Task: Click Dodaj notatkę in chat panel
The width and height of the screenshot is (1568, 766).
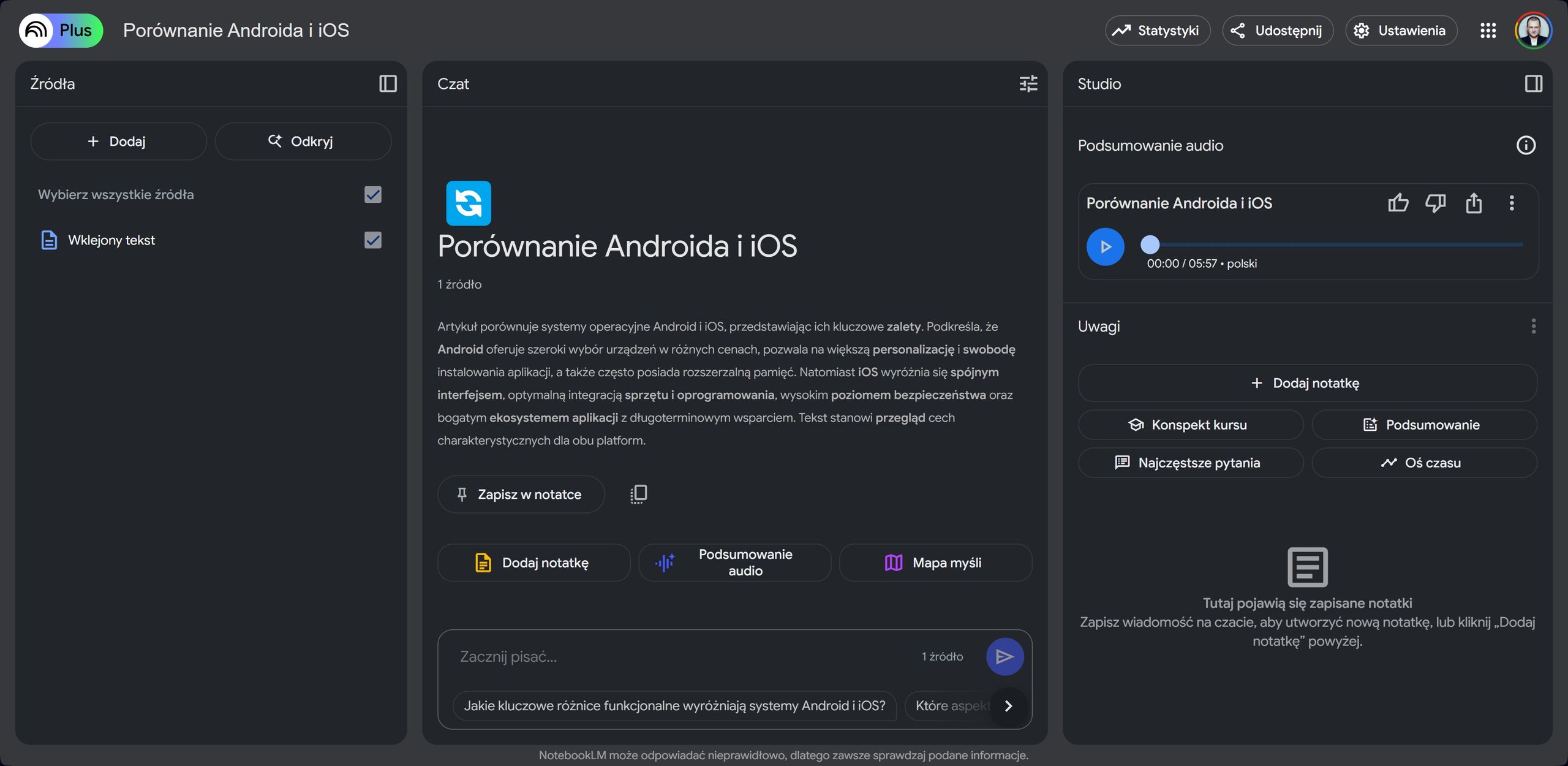Action: click(533, 563)
